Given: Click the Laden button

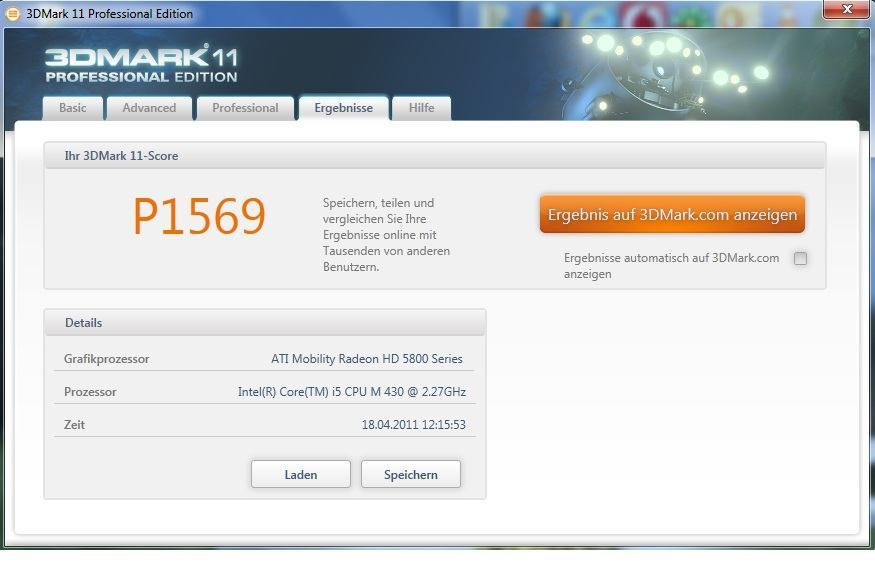Looking at the screenshot, I should point(301,474).
